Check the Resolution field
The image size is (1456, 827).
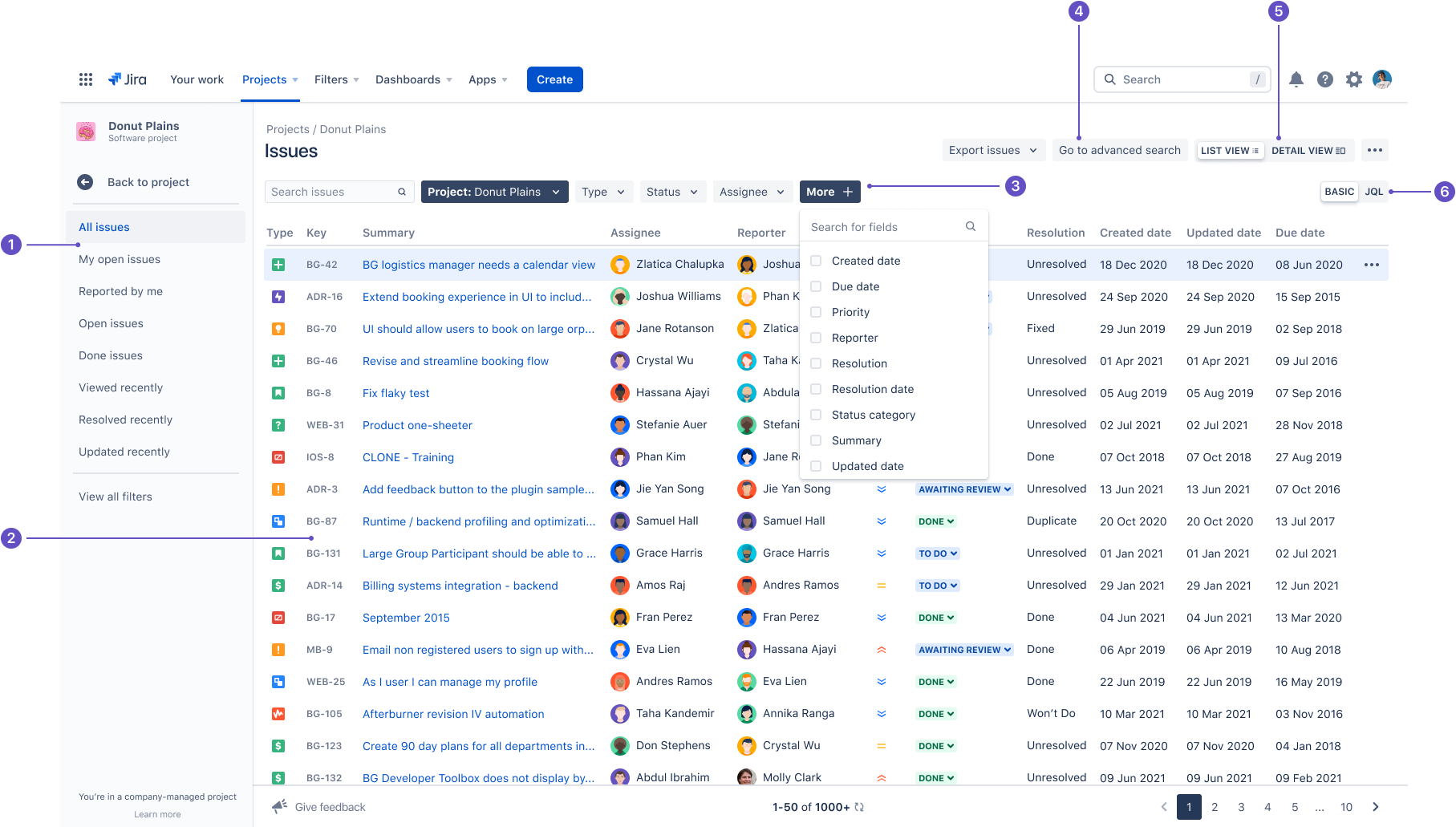coord(816,363)
